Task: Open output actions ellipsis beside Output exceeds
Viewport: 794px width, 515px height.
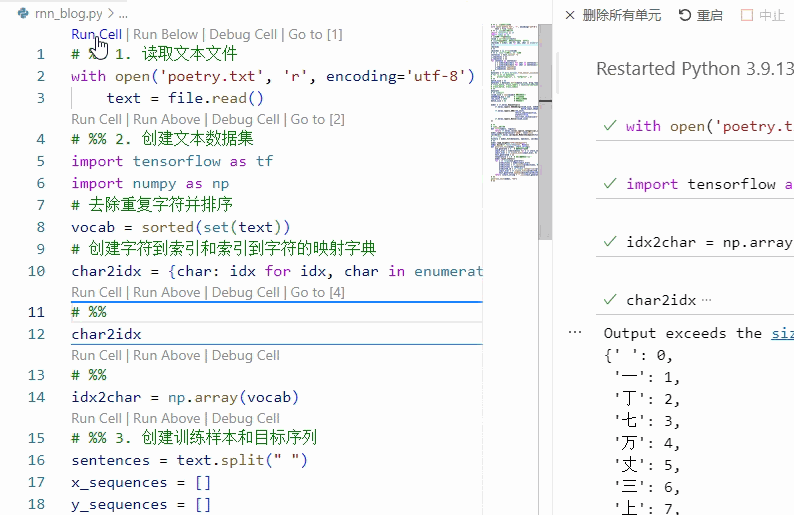Action: (x=575, y=333)
